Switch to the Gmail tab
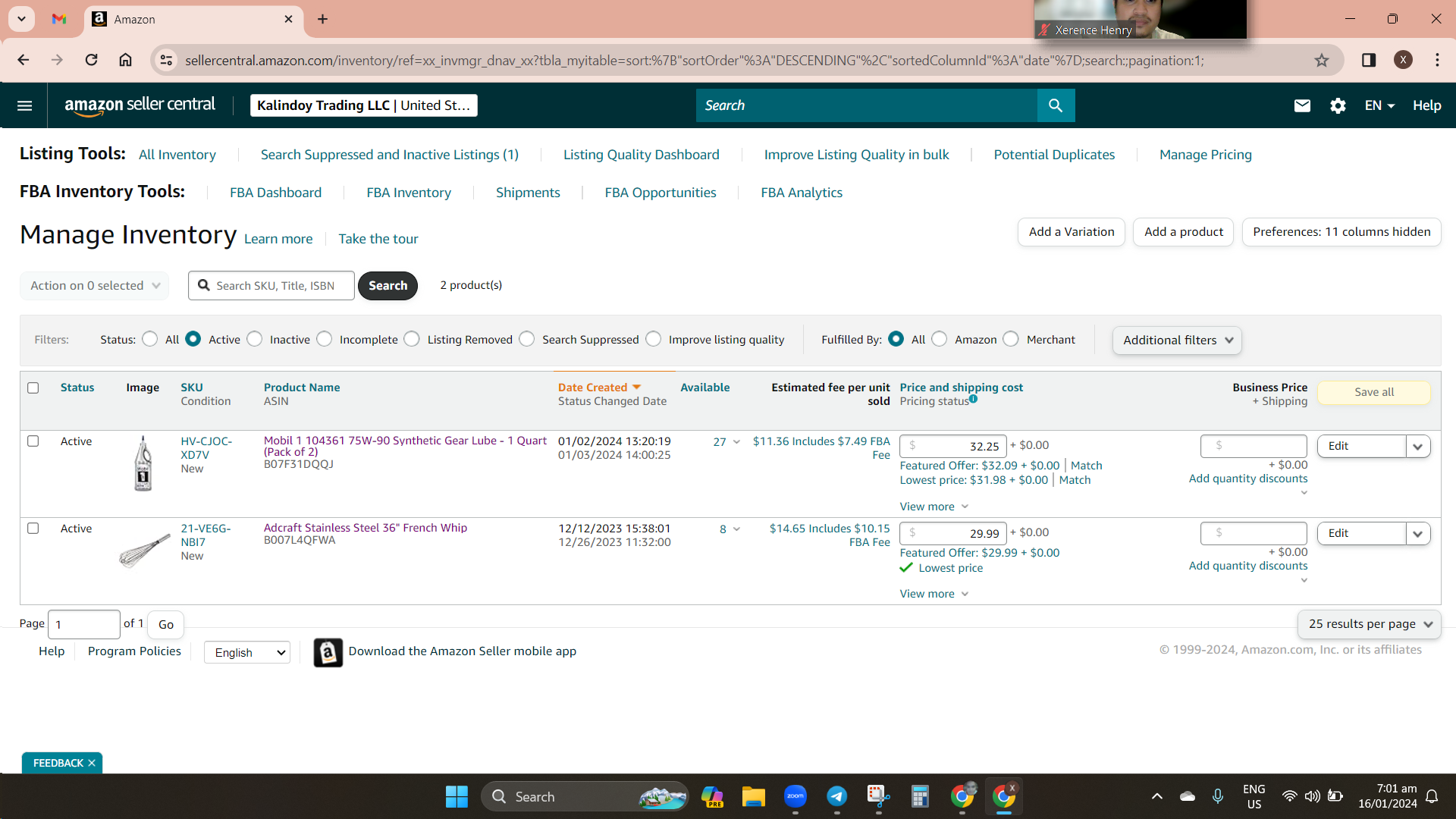 pyautogui.click(x=59, y=19)
